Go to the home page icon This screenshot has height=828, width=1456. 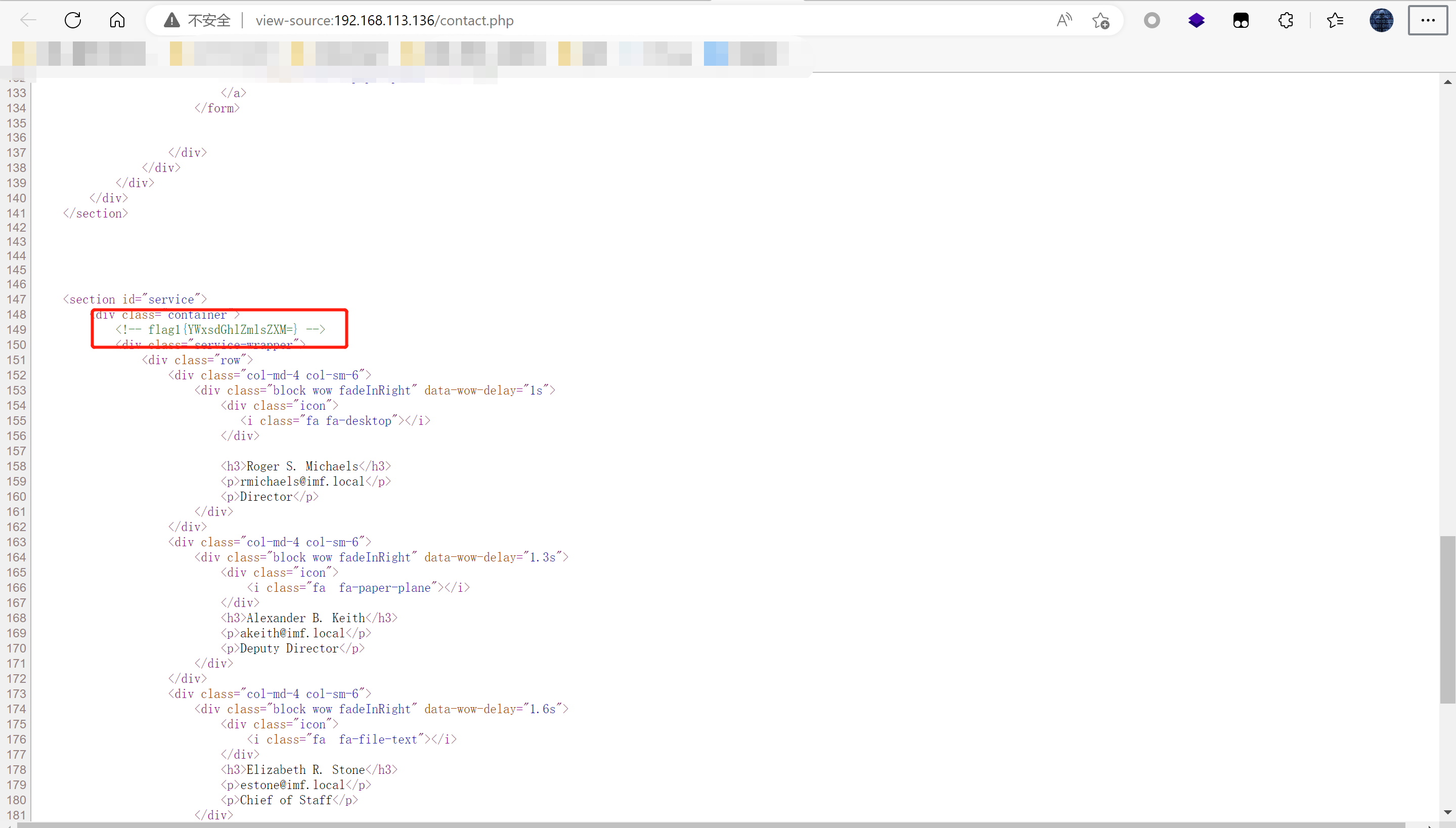point(117,20)
